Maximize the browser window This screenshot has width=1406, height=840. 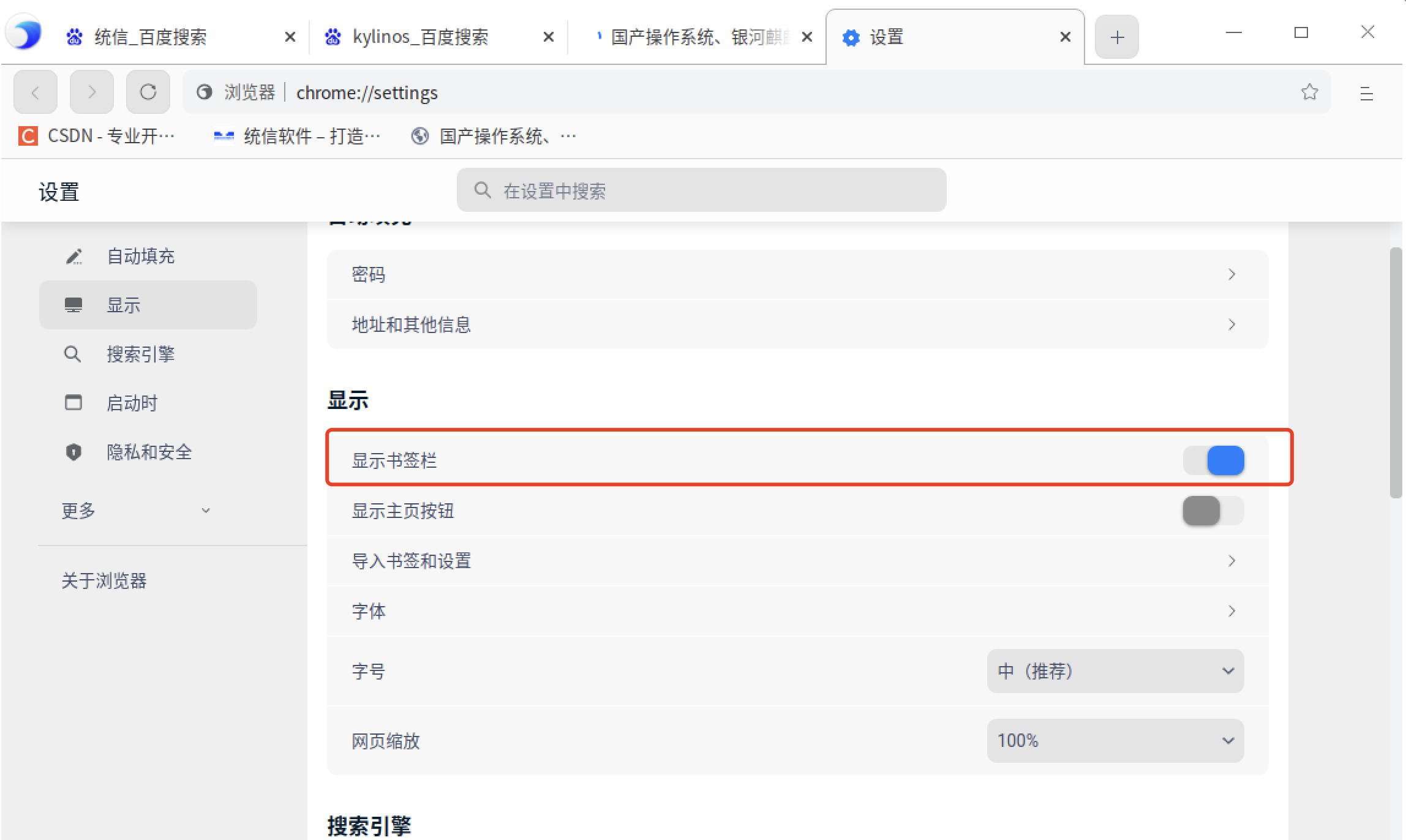point(1301,32)
